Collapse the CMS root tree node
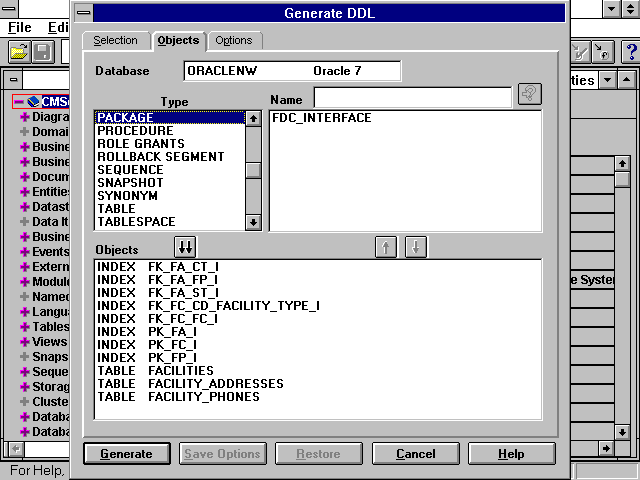Image resolution: width=640 pixels, height=480 pixels. coord(19,101)
